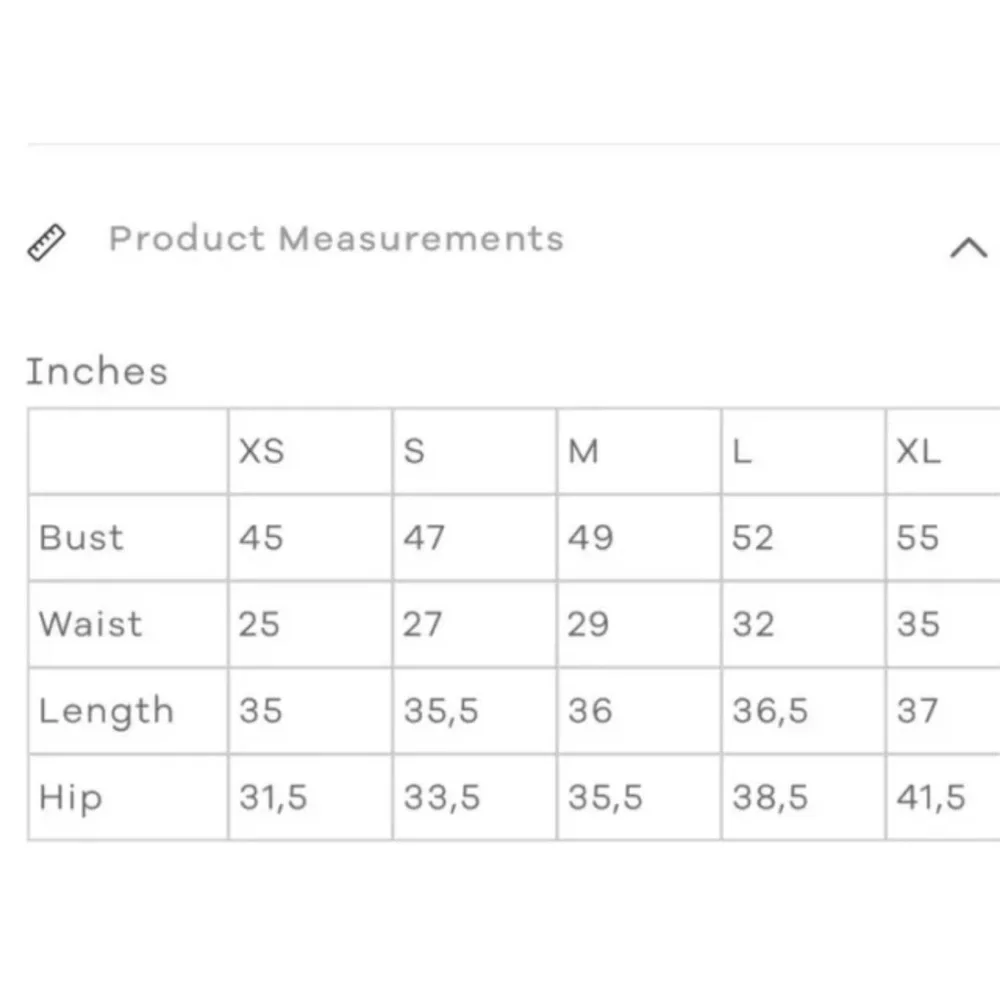Collapse the Product Measurements section chevron
Viewport: 1000px width, 1000px height.
click(967, 247)
